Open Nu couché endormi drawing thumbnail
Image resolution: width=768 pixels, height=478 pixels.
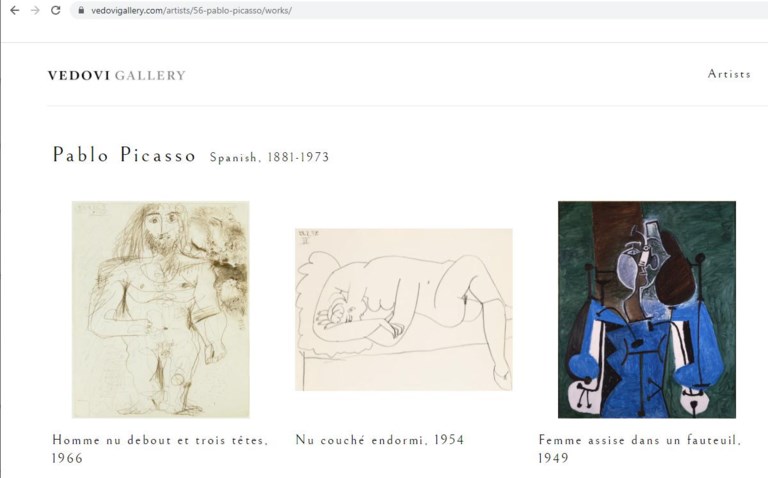pos(404,310)
